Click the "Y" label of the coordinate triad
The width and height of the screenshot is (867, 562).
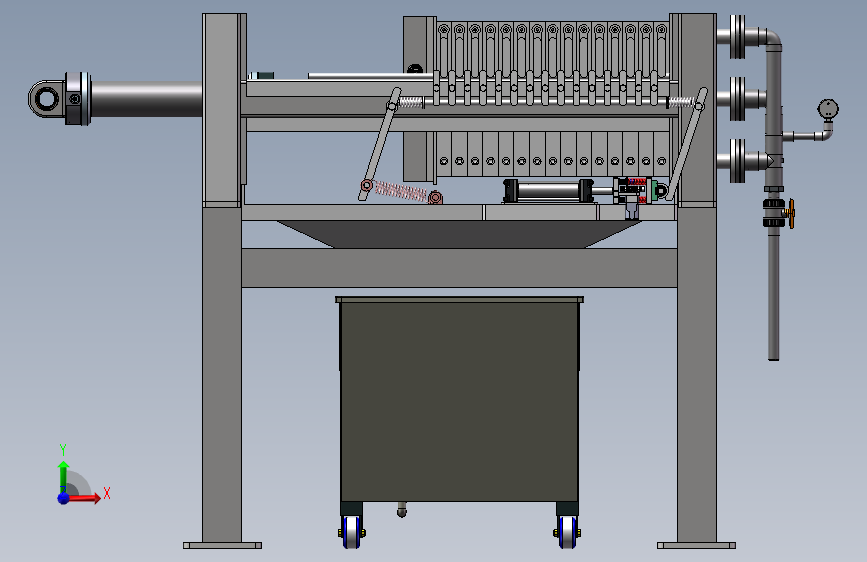click(63, 450)
